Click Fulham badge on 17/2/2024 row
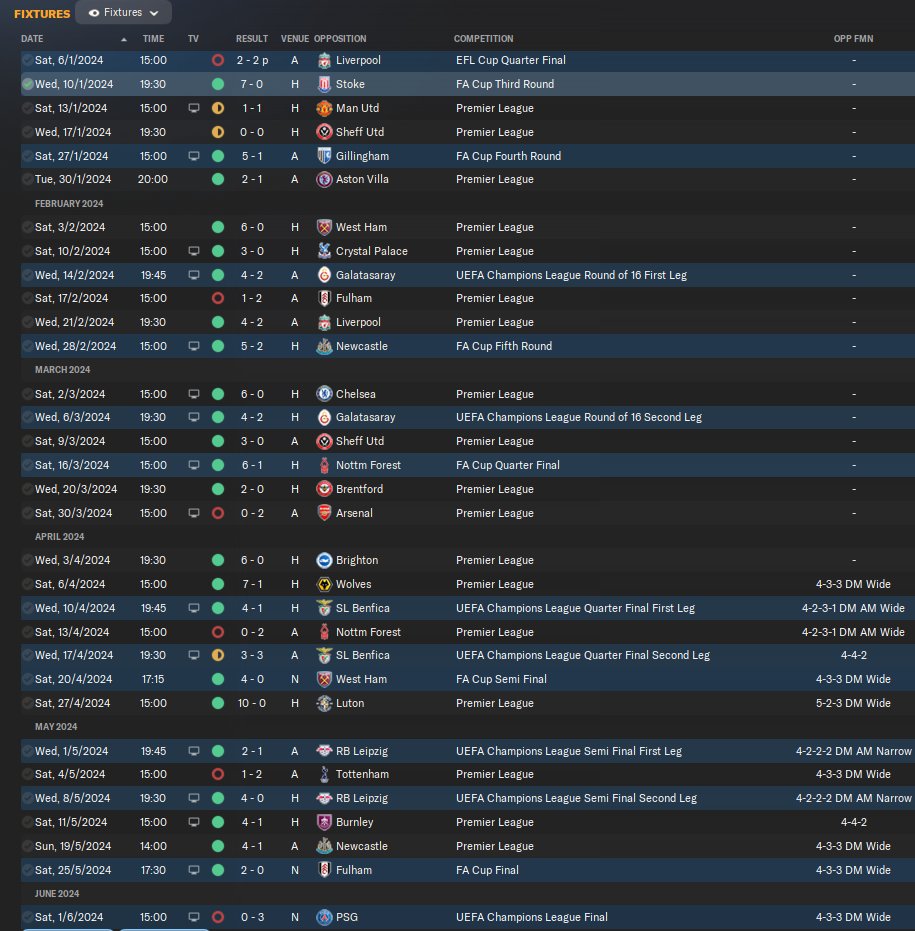The image size is (915, 931). click(x=324, y=298)
